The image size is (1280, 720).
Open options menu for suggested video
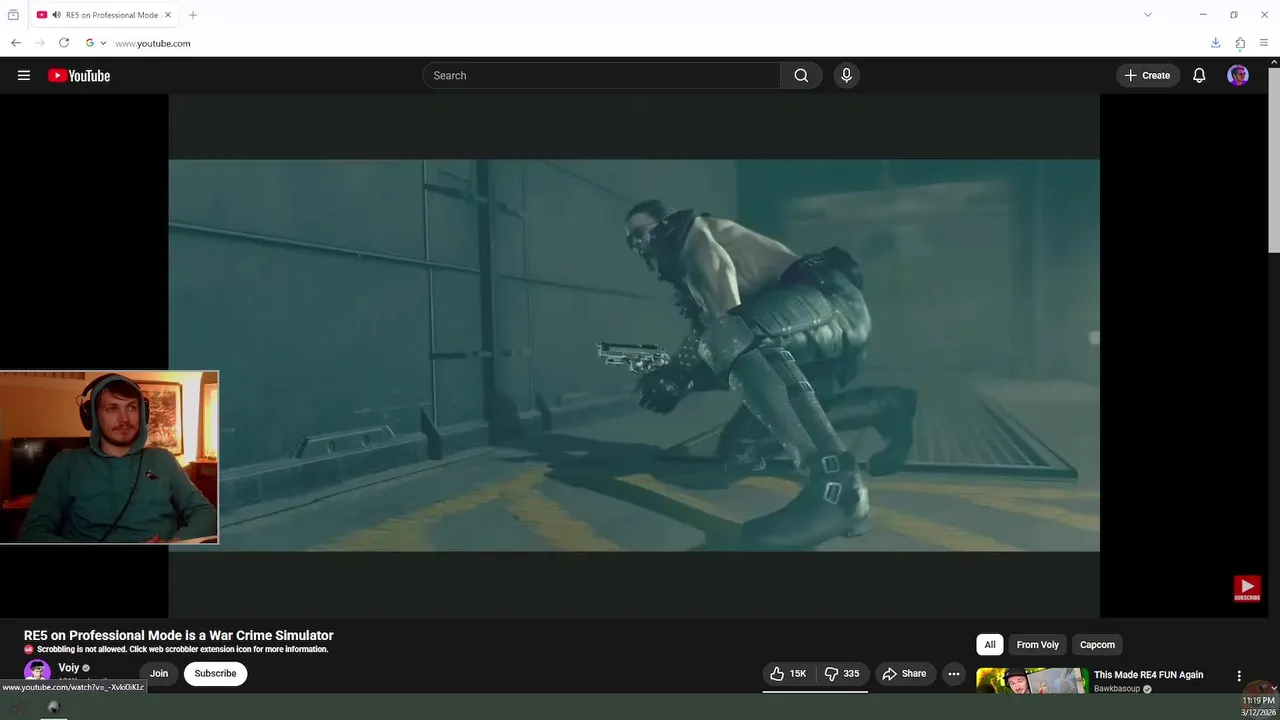1239,676
